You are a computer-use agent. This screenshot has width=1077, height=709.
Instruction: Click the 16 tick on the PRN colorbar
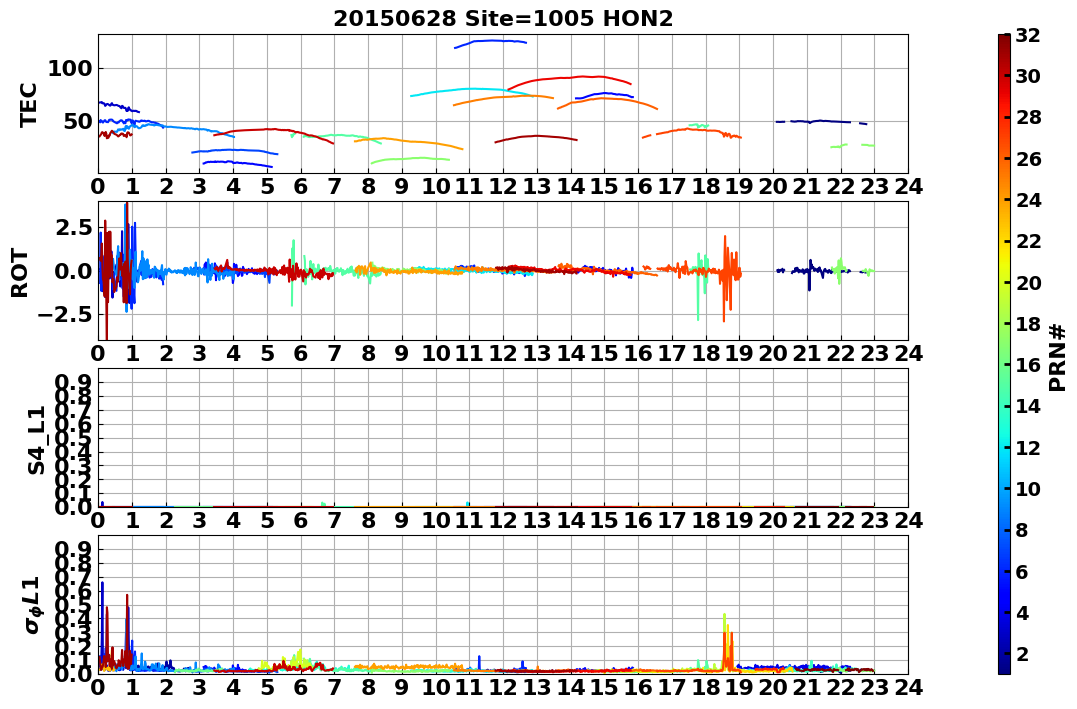[1028, 365]
